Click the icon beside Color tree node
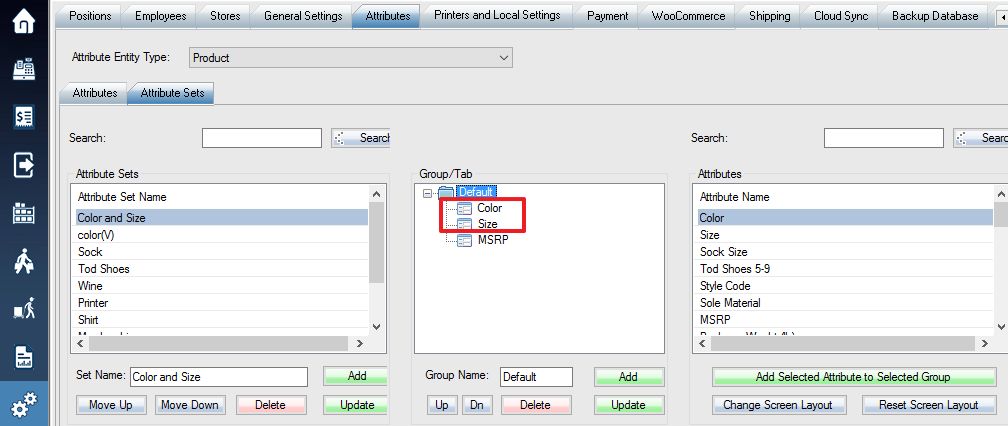The height and width of the screenshot is (426, 1008). pos(465,208)
